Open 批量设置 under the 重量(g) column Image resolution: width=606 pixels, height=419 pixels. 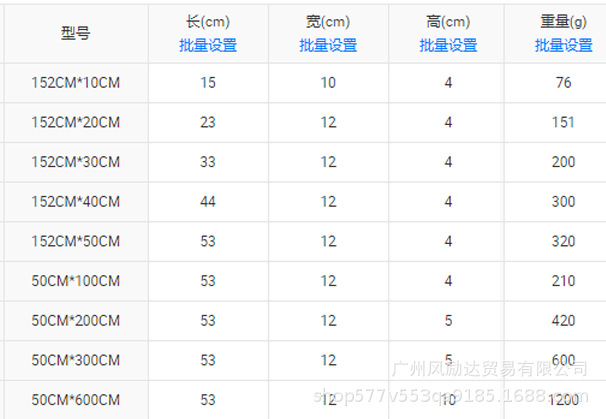563,45
